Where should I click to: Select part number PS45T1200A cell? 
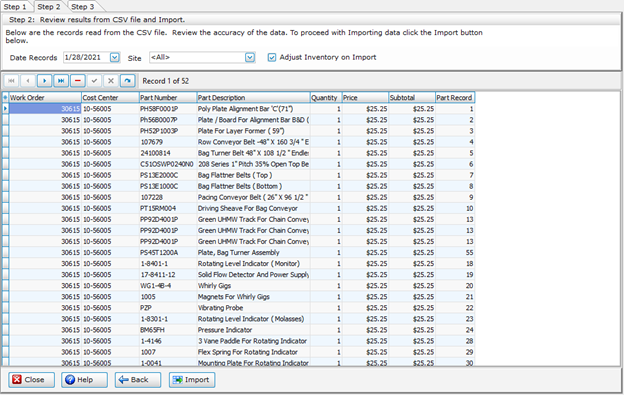point(168,253)
